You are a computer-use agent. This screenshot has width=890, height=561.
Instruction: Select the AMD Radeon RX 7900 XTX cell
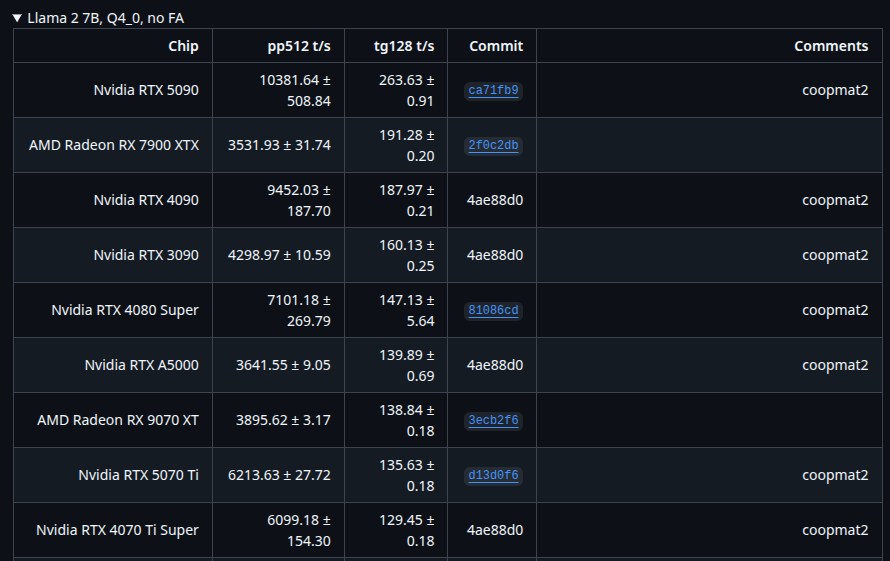[x=114, y=145]
